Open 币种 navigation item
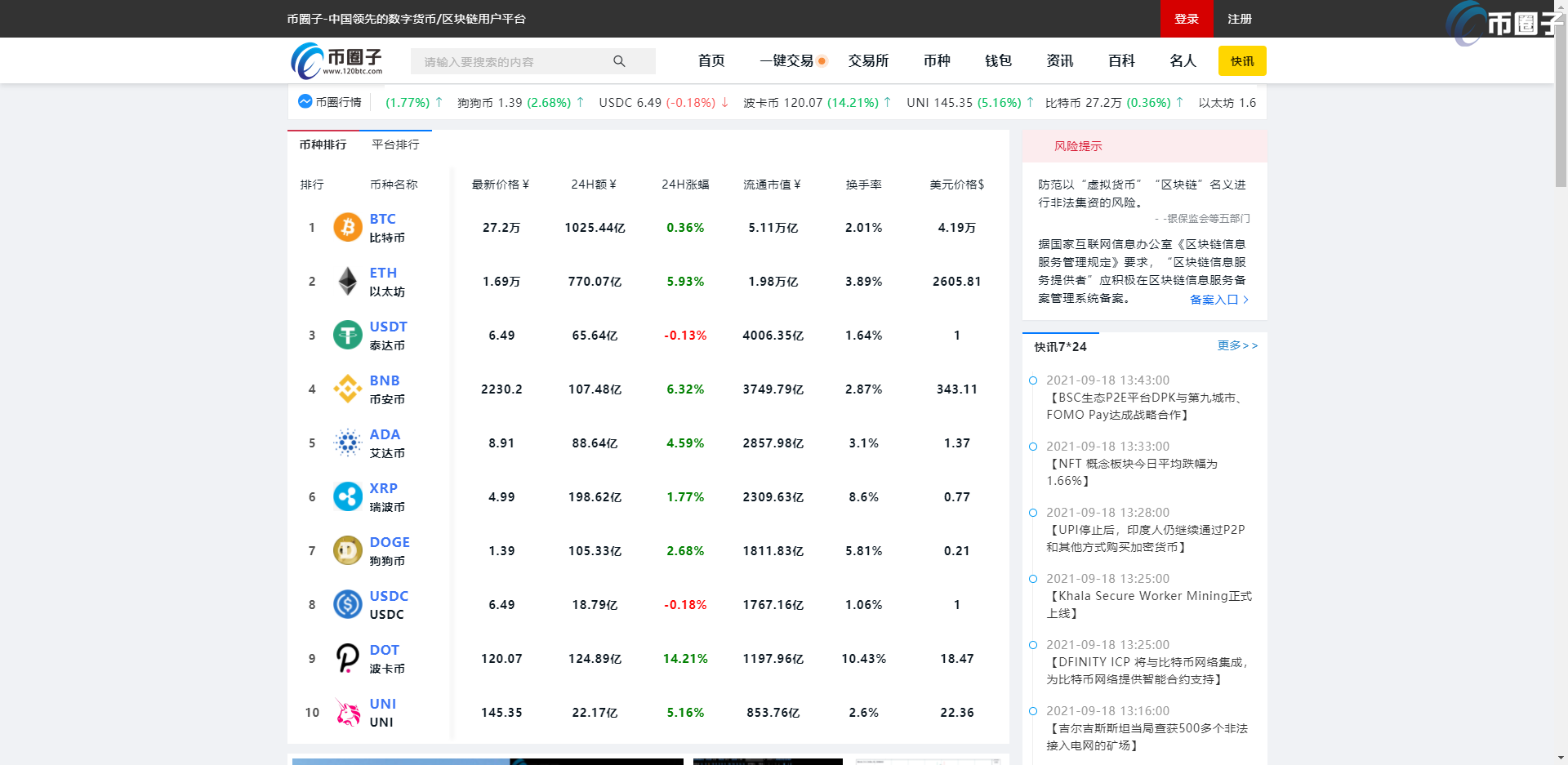This screenshot has height=765, width=1568. 937,61
